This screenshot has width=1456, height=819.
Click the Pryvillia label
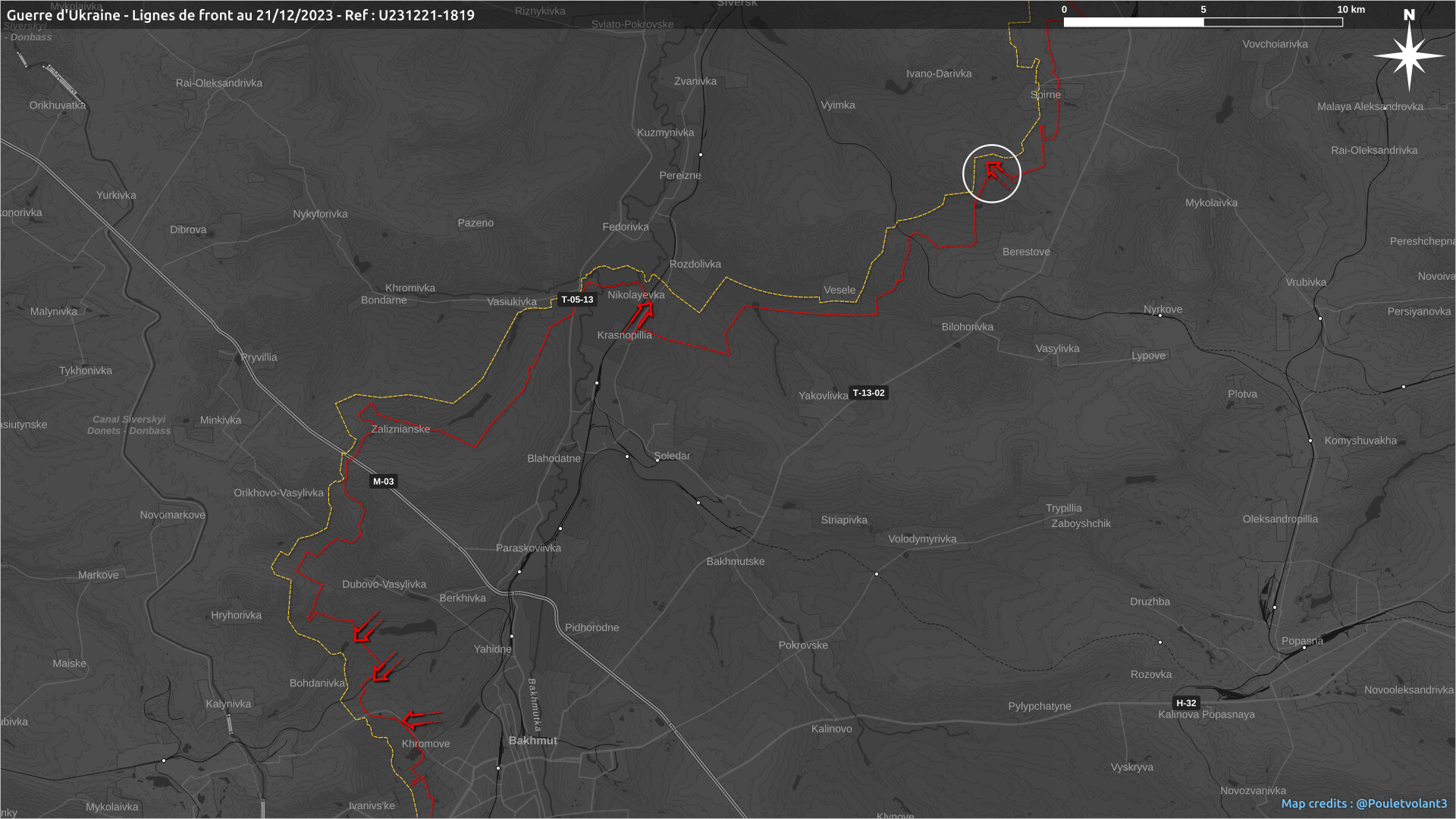pyautogui.click(x=259, y=357)
